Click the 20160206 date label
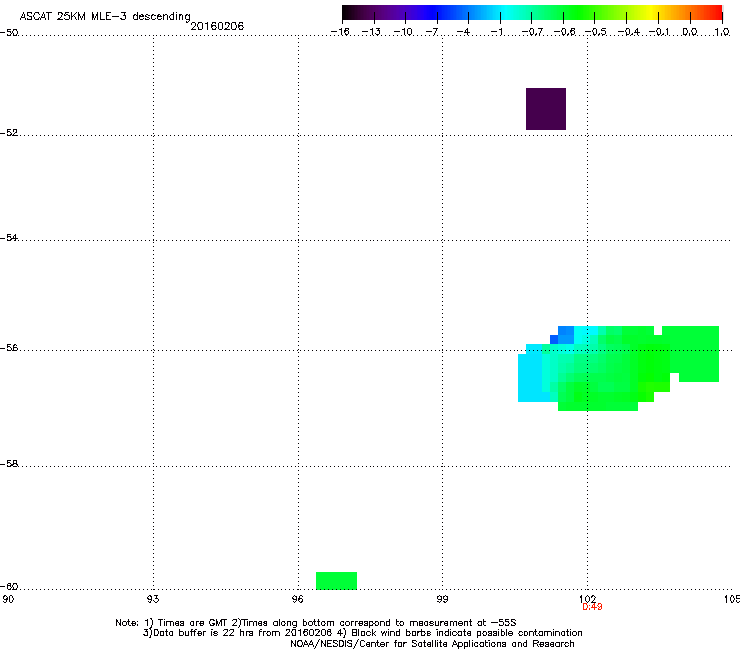The height and width of the screenshot is (650, 740). tap(217, 26)
